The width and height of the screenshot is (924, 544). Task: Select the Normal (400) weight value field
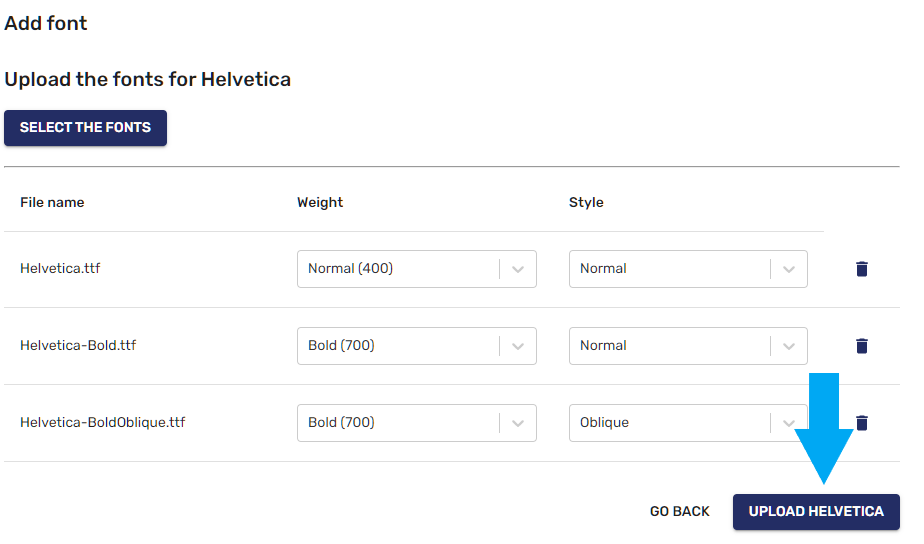(417, 269)
